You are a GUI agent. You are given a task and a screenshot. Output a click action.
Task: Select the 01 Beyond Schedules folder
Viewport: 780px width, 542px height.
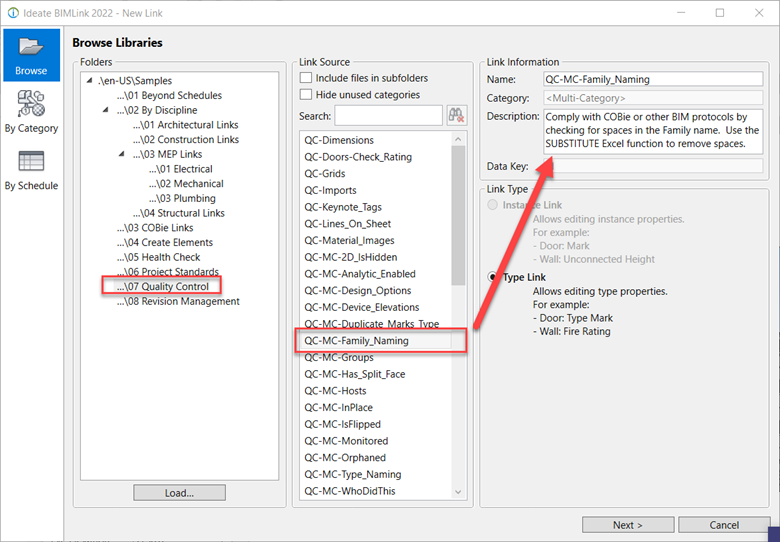pos(169,95)
